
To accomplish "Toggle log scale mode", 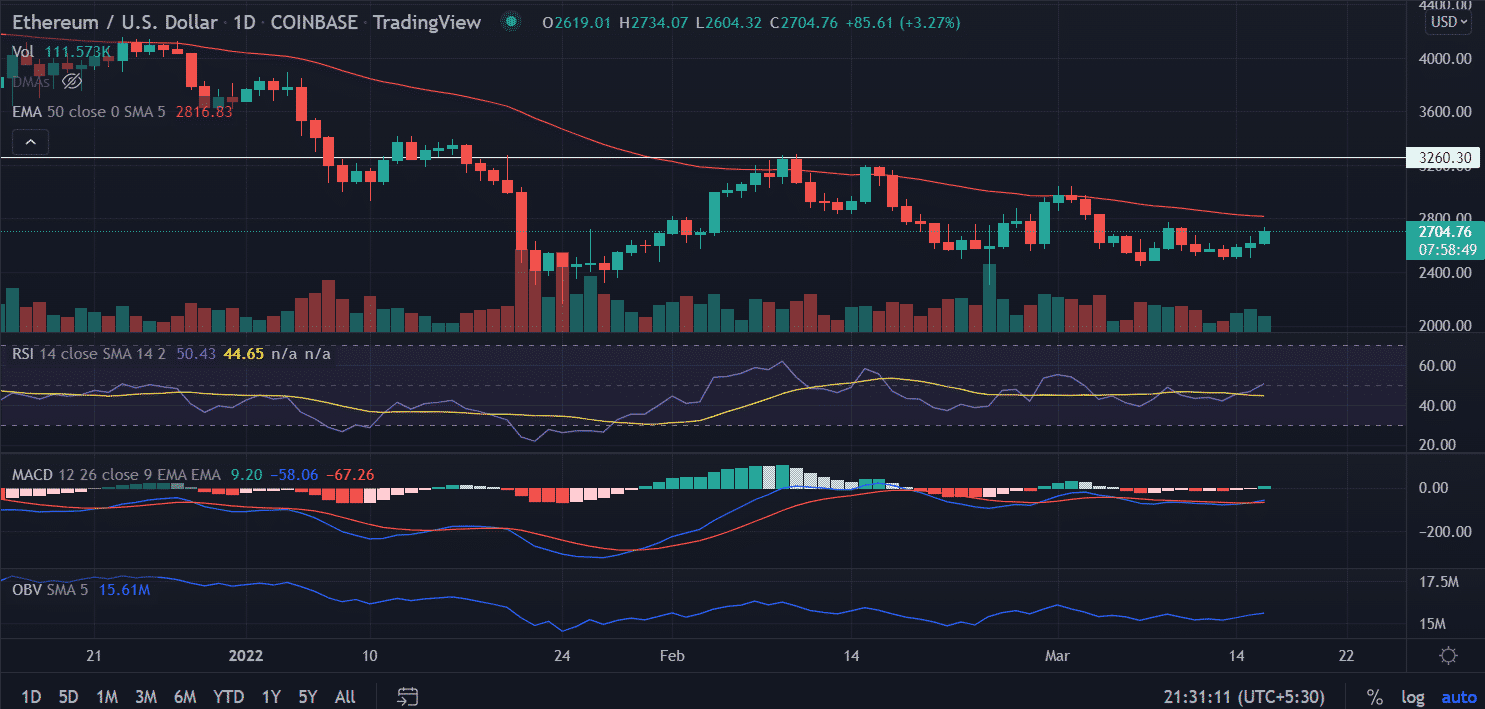I will tap(1412, 696).
